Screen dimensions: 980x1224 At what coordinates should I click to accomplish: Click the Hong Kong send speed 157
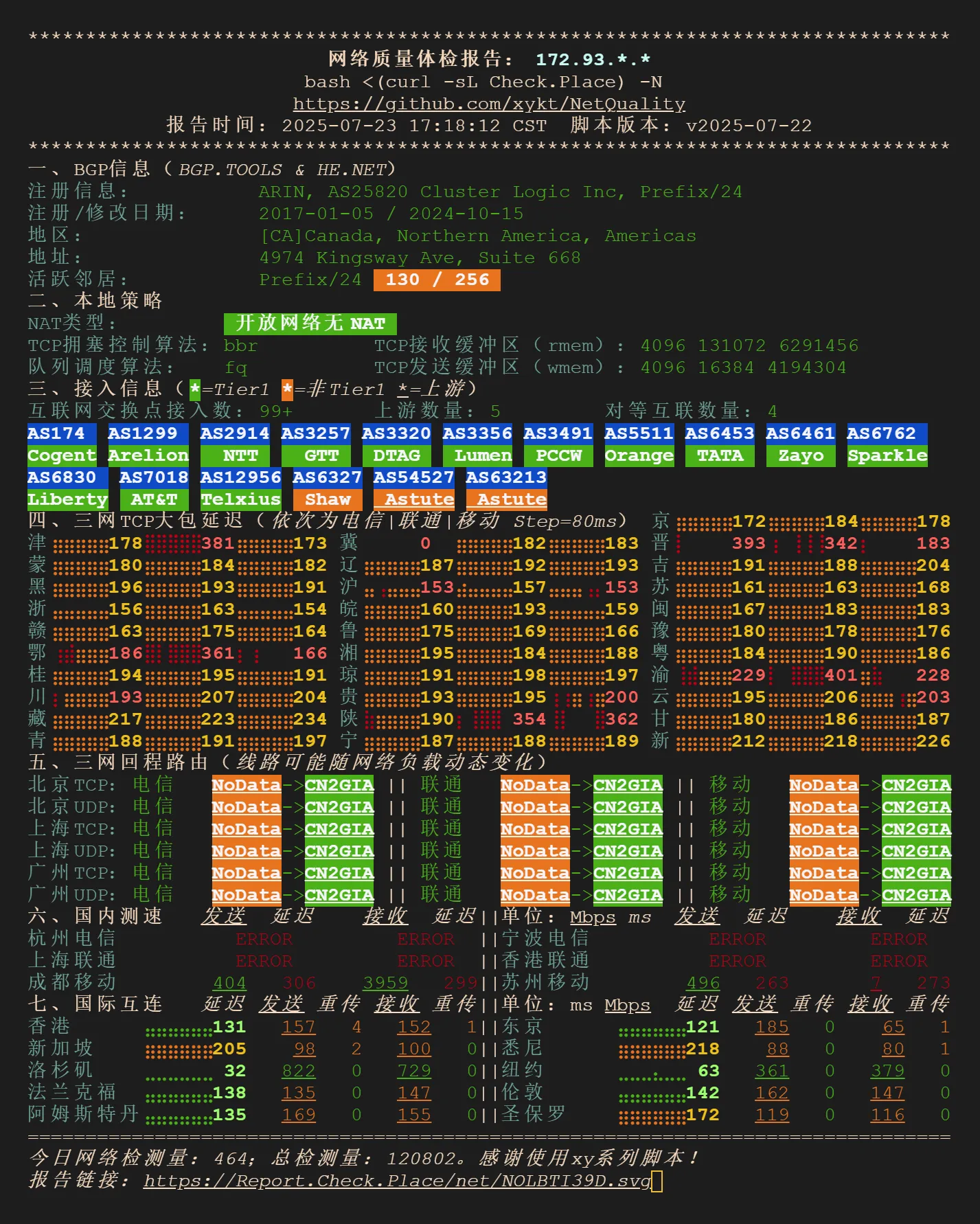pyautogui.click(x=298, y=1028)
